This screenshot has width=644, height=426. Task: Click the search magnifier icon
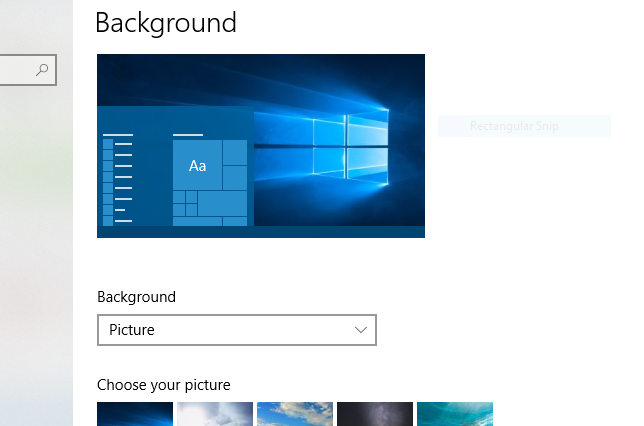[42, 70]
